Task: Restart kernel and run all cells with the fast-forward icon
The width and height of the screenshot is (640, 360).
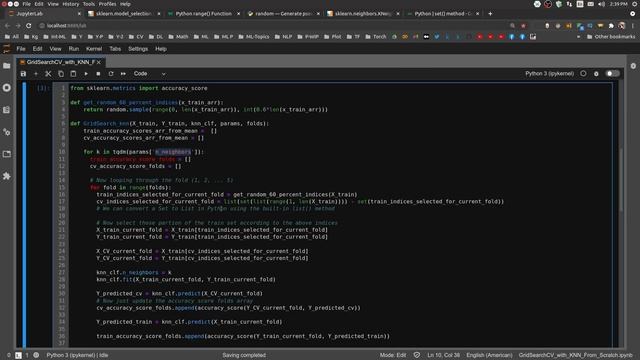Action: pos(123,74)
